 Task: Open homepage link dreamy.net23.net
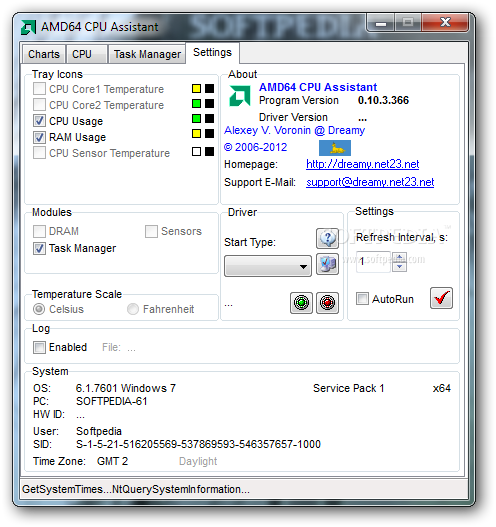(x=362, y=164)
